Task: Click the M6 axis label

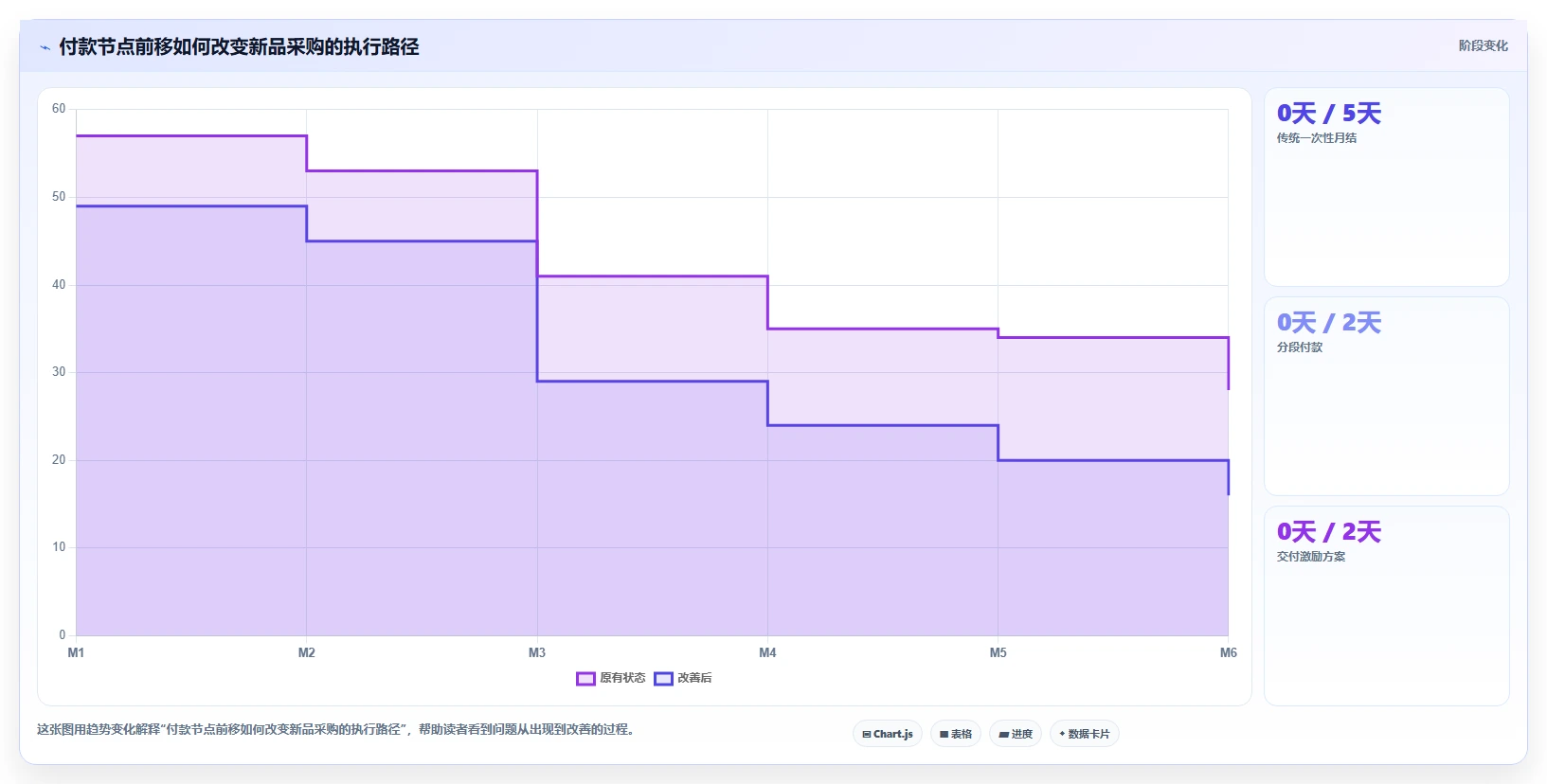Action: [x=1228, y=652]
